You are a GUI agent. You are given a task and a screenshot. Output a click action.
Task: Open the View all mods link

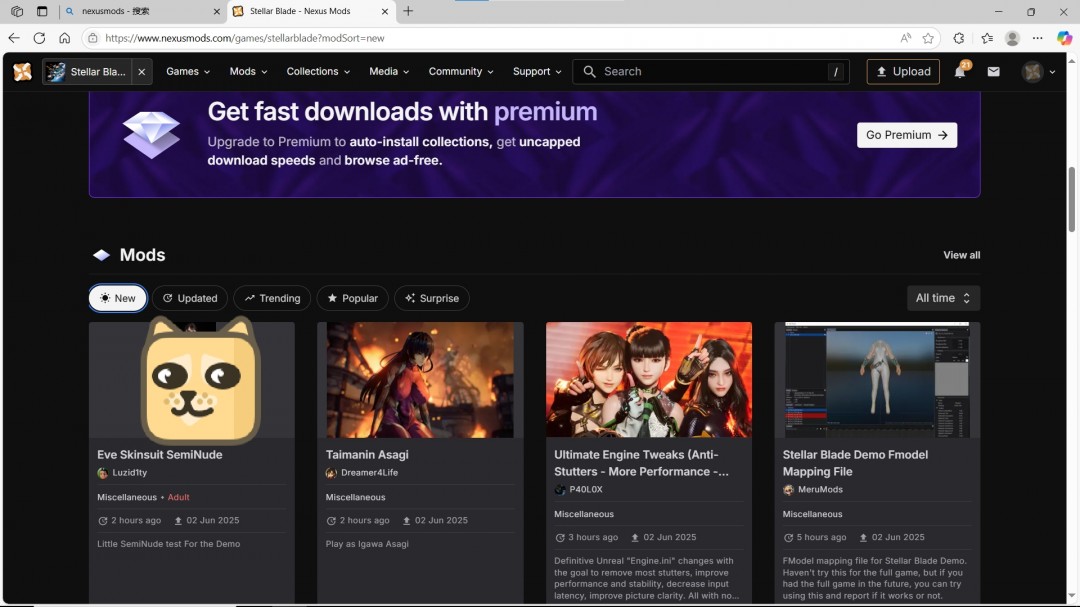click(962, 255)
